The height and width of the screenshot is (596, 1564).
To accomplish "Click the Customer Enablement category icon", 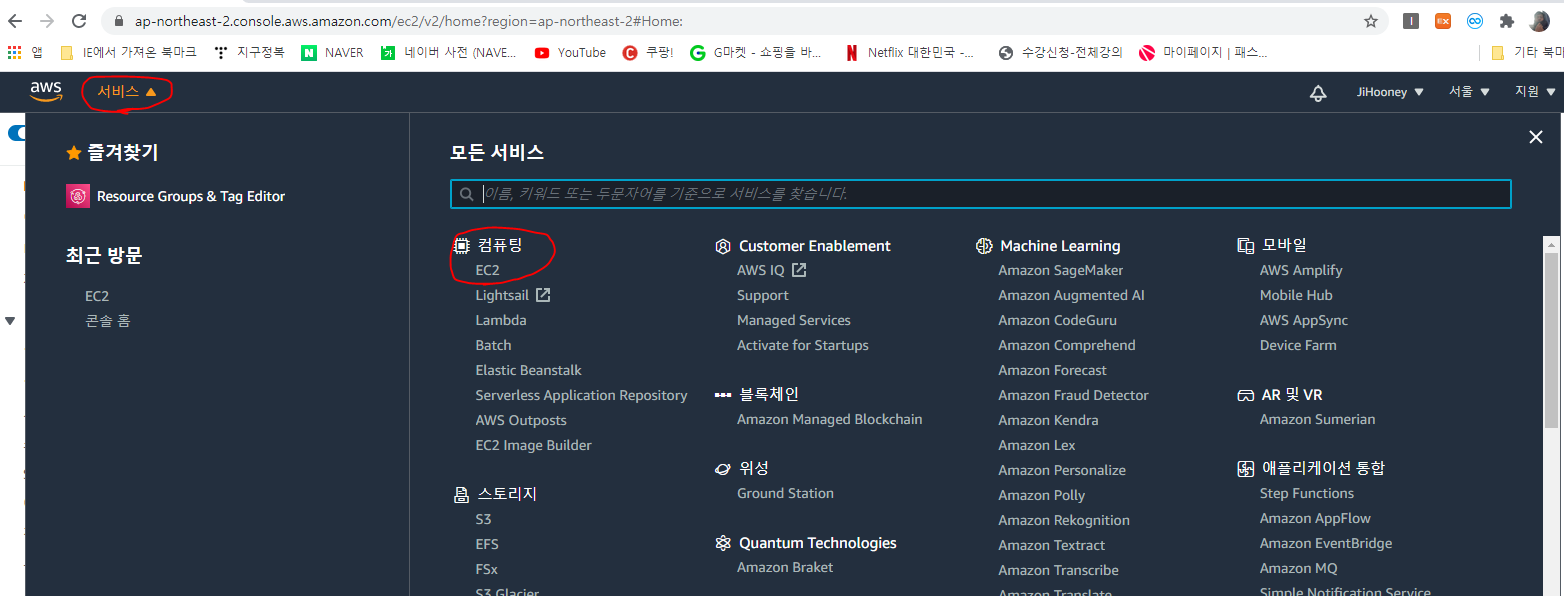I will click(x=723, y=246).
